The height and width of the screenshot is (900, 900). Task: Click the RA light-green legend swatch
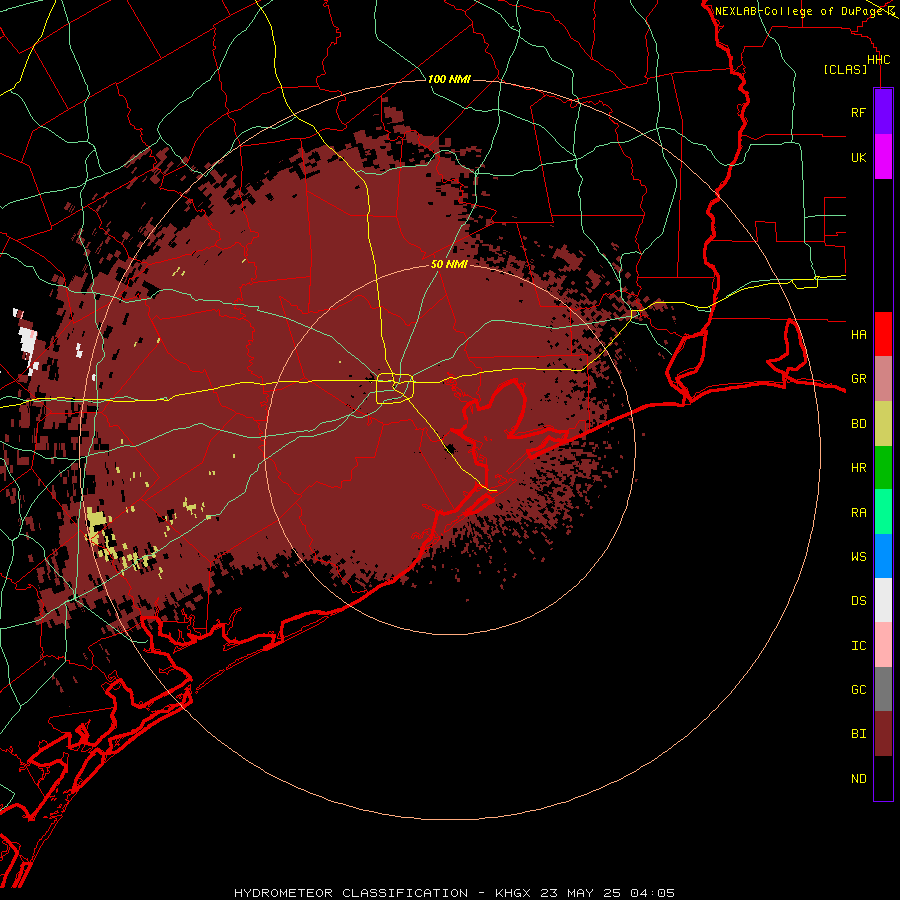tap(883, 512)
